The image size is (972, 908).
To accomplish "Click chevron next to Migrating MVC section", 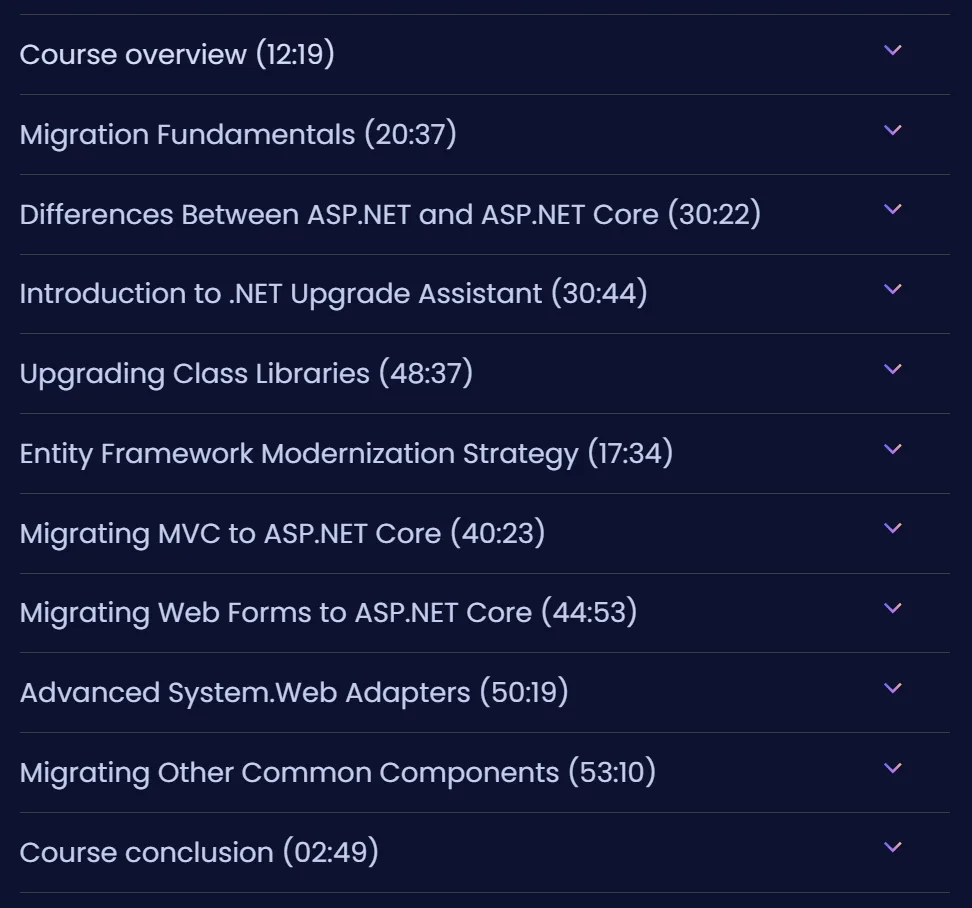I will tap(892, 529).
